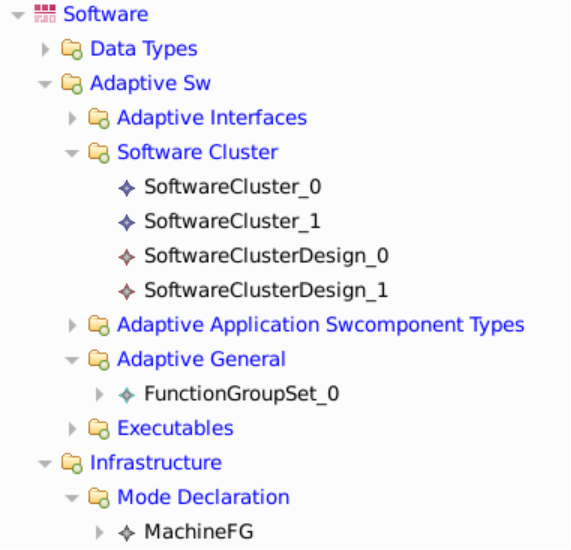571x550 pixels.
Task: Expand the FunctionGroupSet_0 item
Action: pyautogui.click(x=99, y=394)
